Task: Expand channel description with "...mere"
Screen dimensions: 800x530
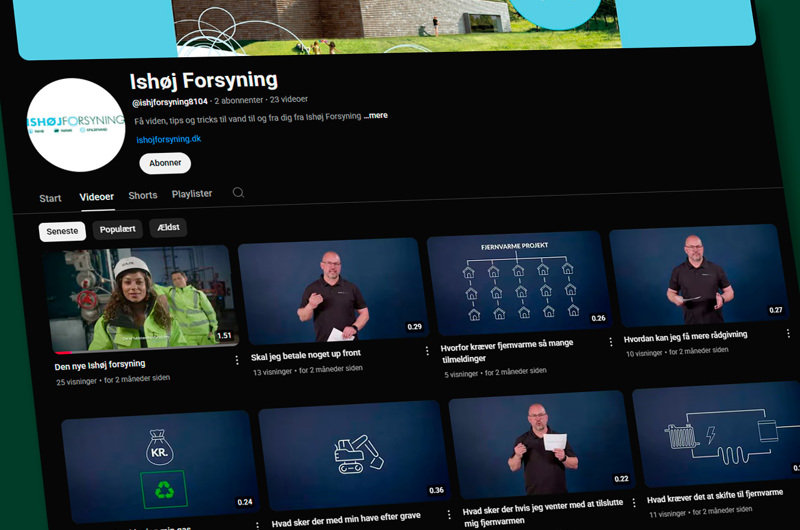Action: coord(376,116)
